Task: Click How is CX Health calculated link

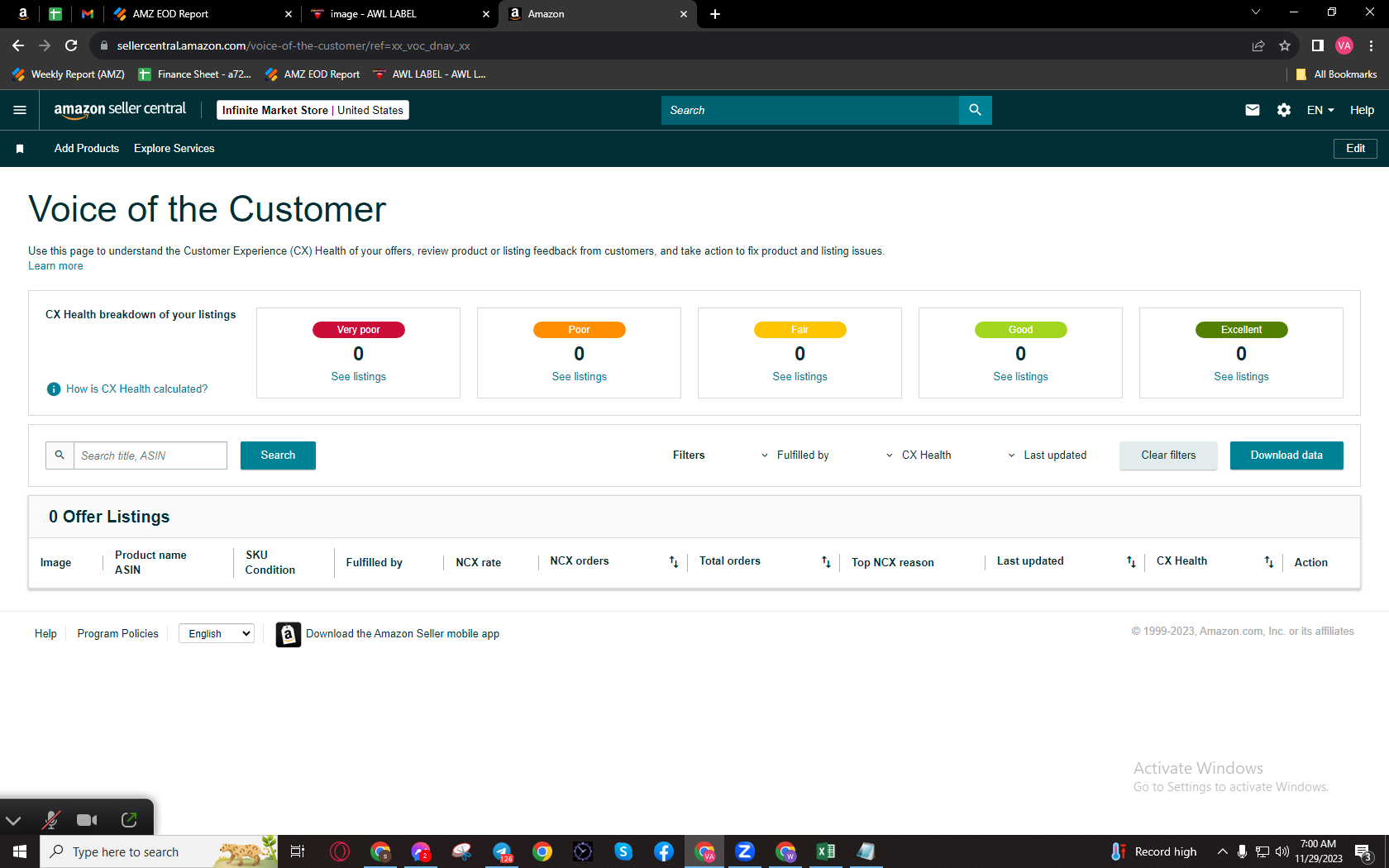Action: click(137, 389)
